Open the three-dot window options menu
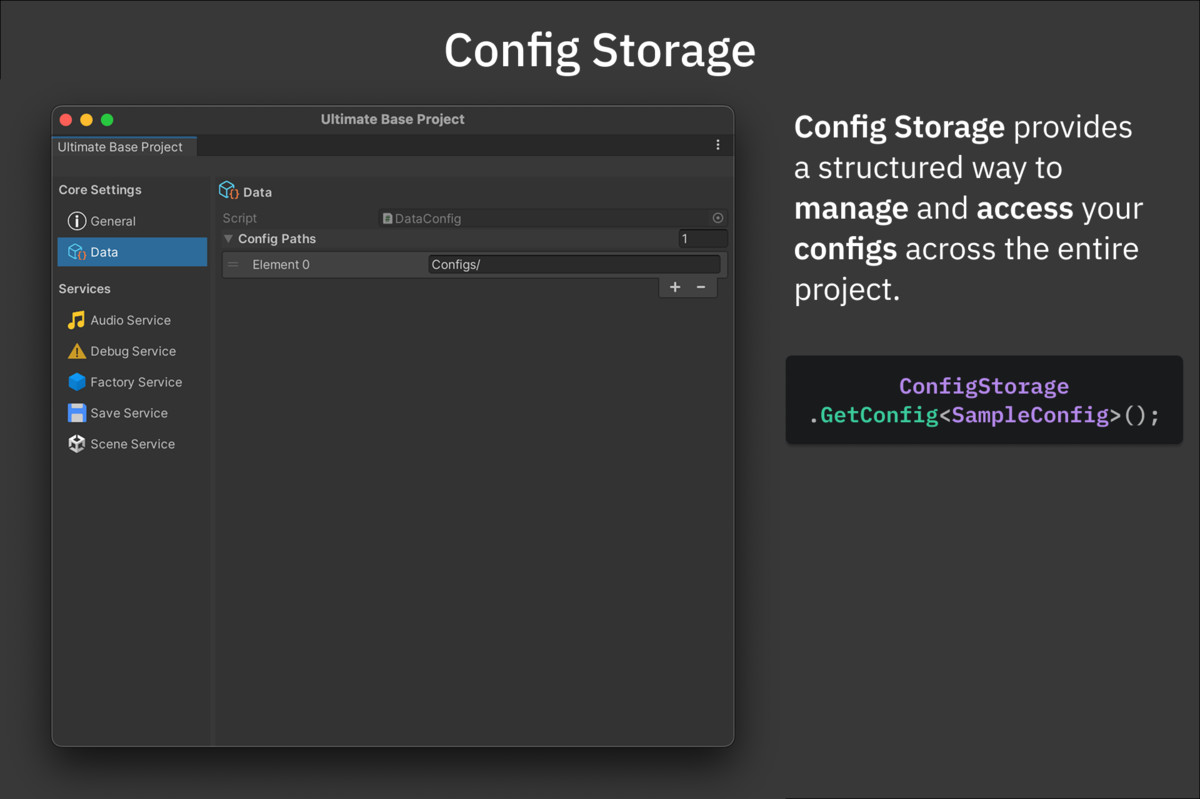 click(718, 145)
